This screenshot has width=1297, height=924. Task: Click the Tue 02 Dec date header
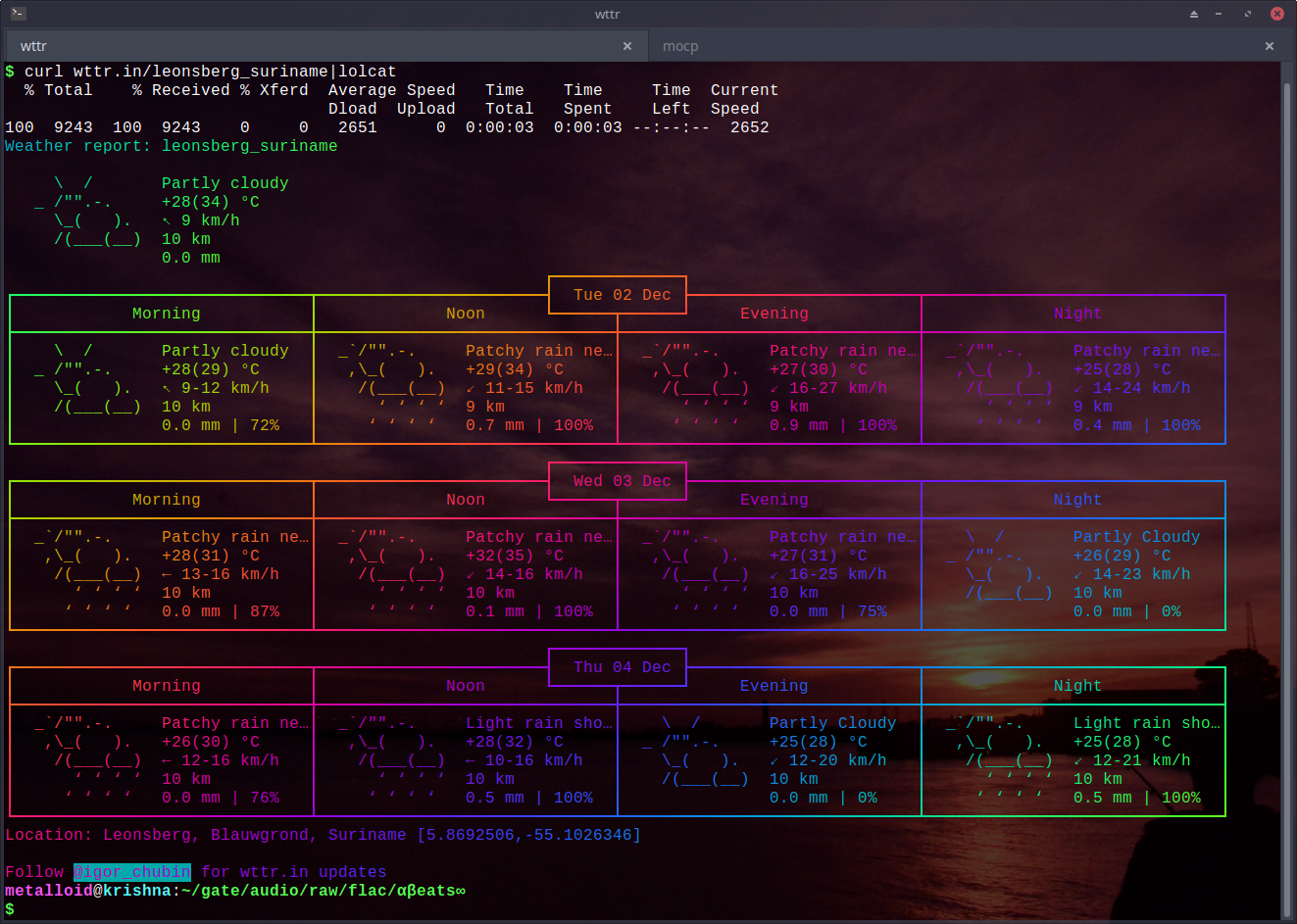point(622,295)
